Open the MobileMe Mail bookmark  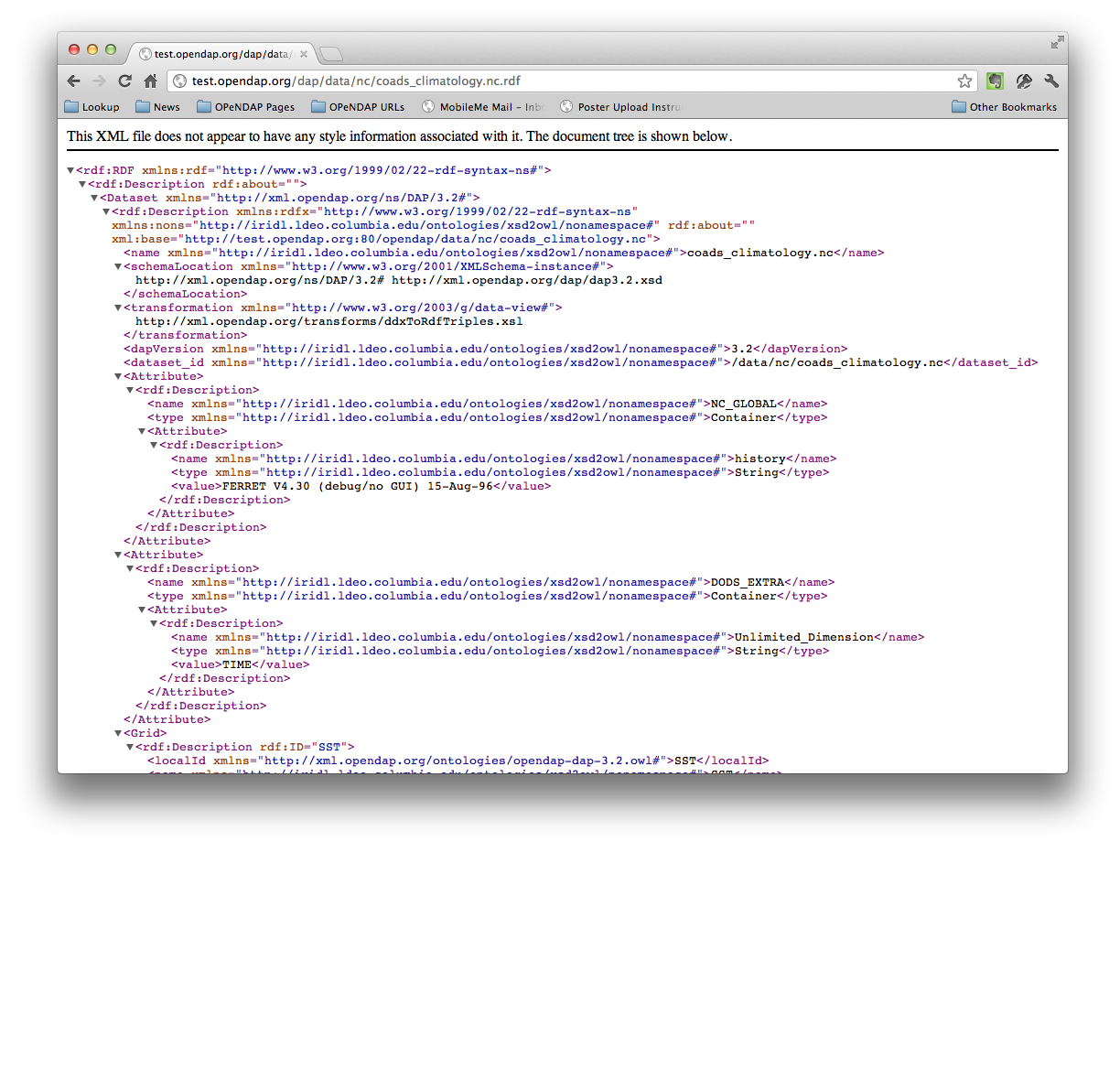(482, 107)
